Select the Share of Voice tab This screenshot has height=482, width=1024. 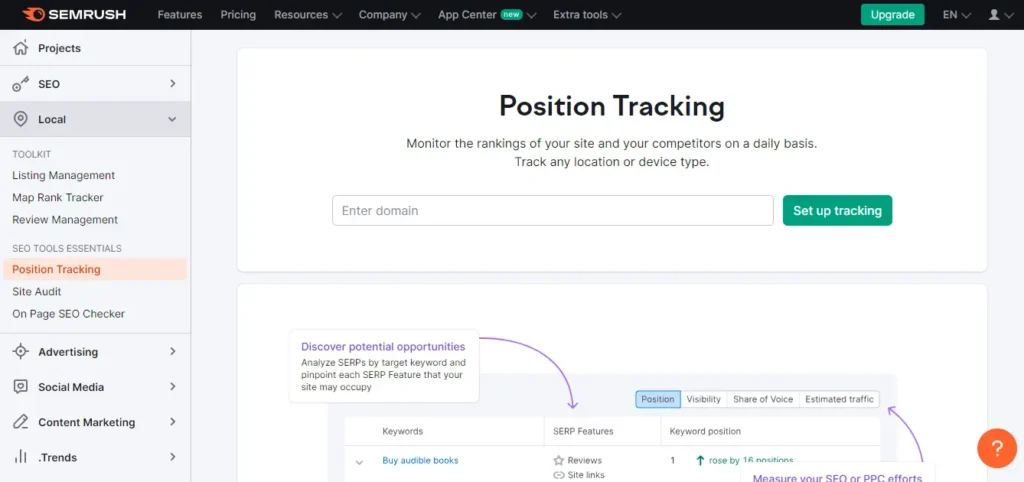coord(763,399)
